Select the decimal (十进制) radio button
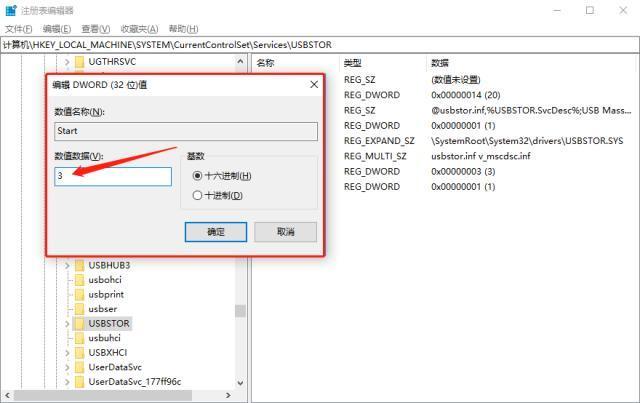The width and height of the screenshot is (640, 403). (x=197, y=196)
